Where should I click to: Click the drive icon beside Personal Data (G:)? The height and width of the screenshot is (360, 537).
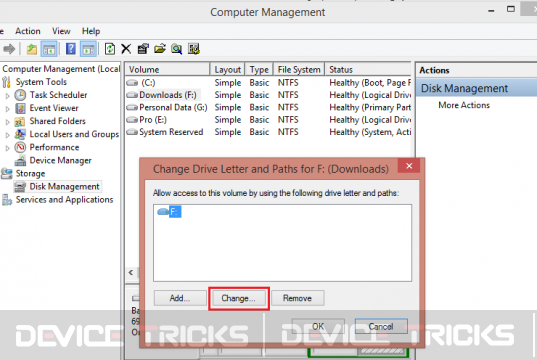point(132,108)
